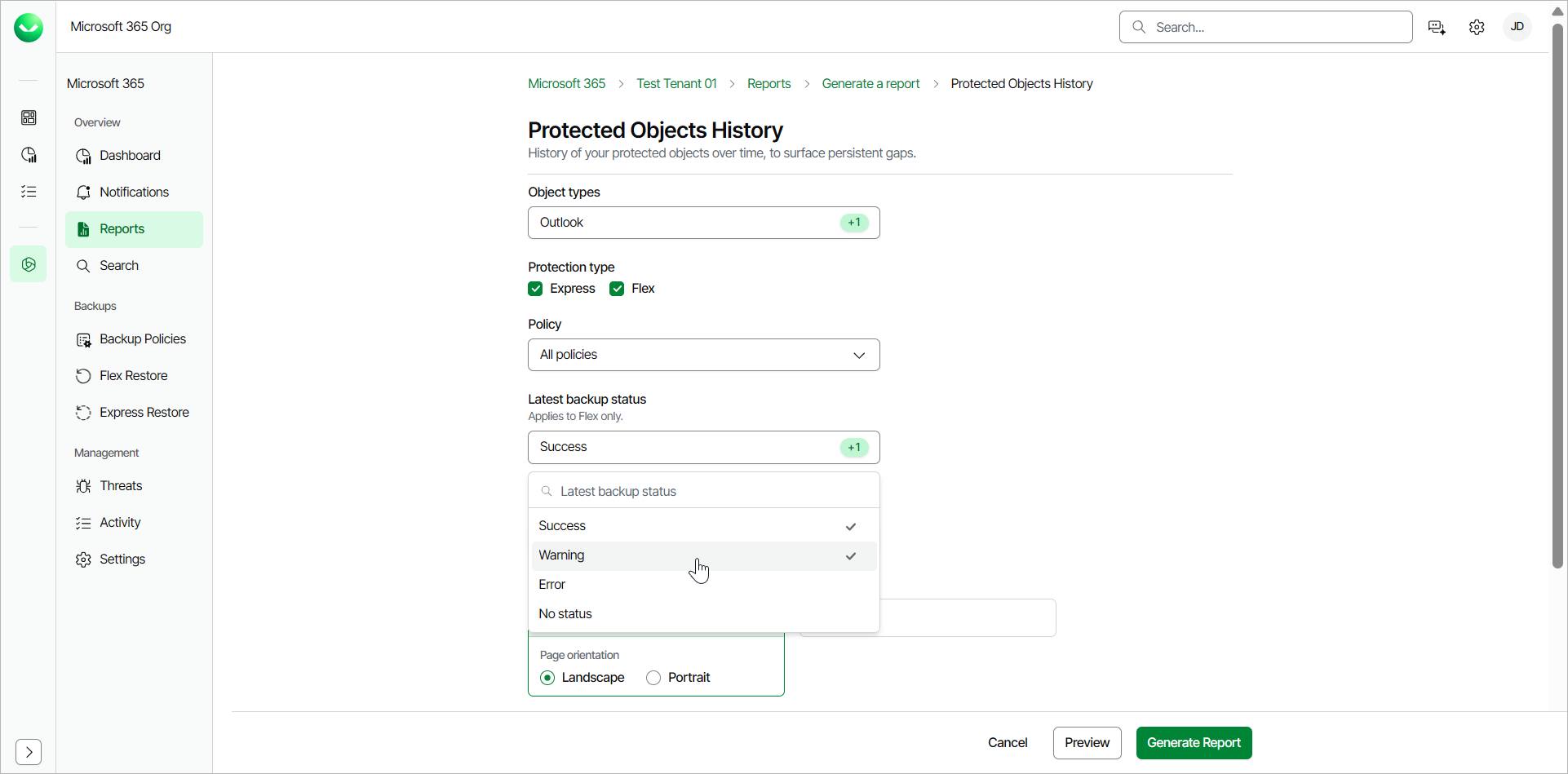This screenshot has height=774, width=1568.
Task: Open Flex Restore page
Action: pyautogui.click(x=134, y=376)
